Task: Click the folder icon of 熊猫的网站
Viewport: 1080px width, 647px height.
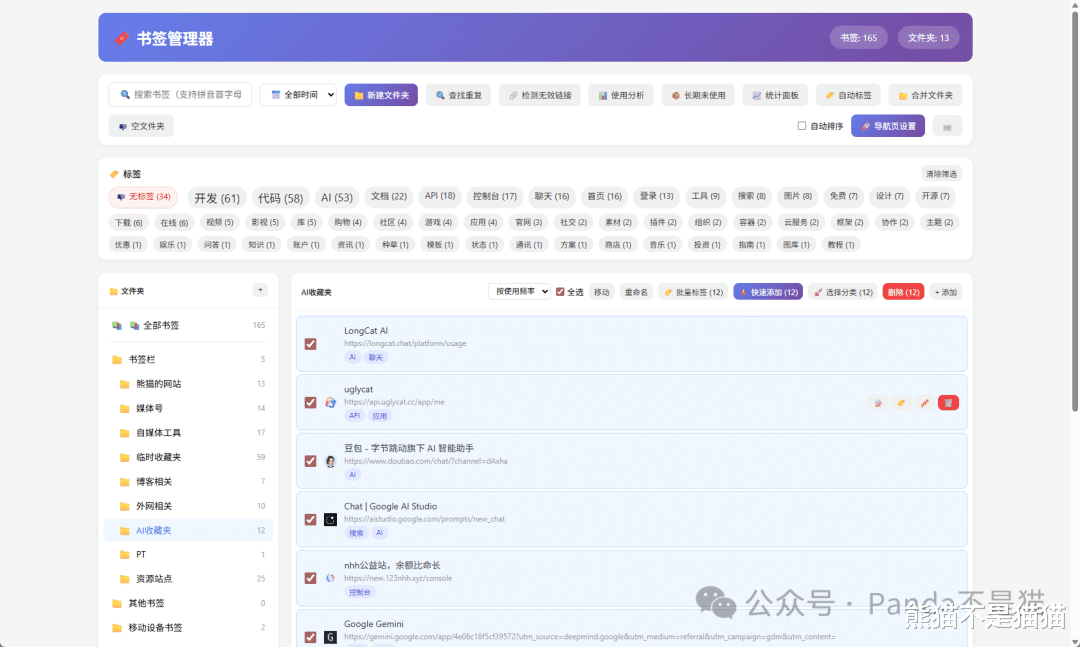Action: click(125, 384)
